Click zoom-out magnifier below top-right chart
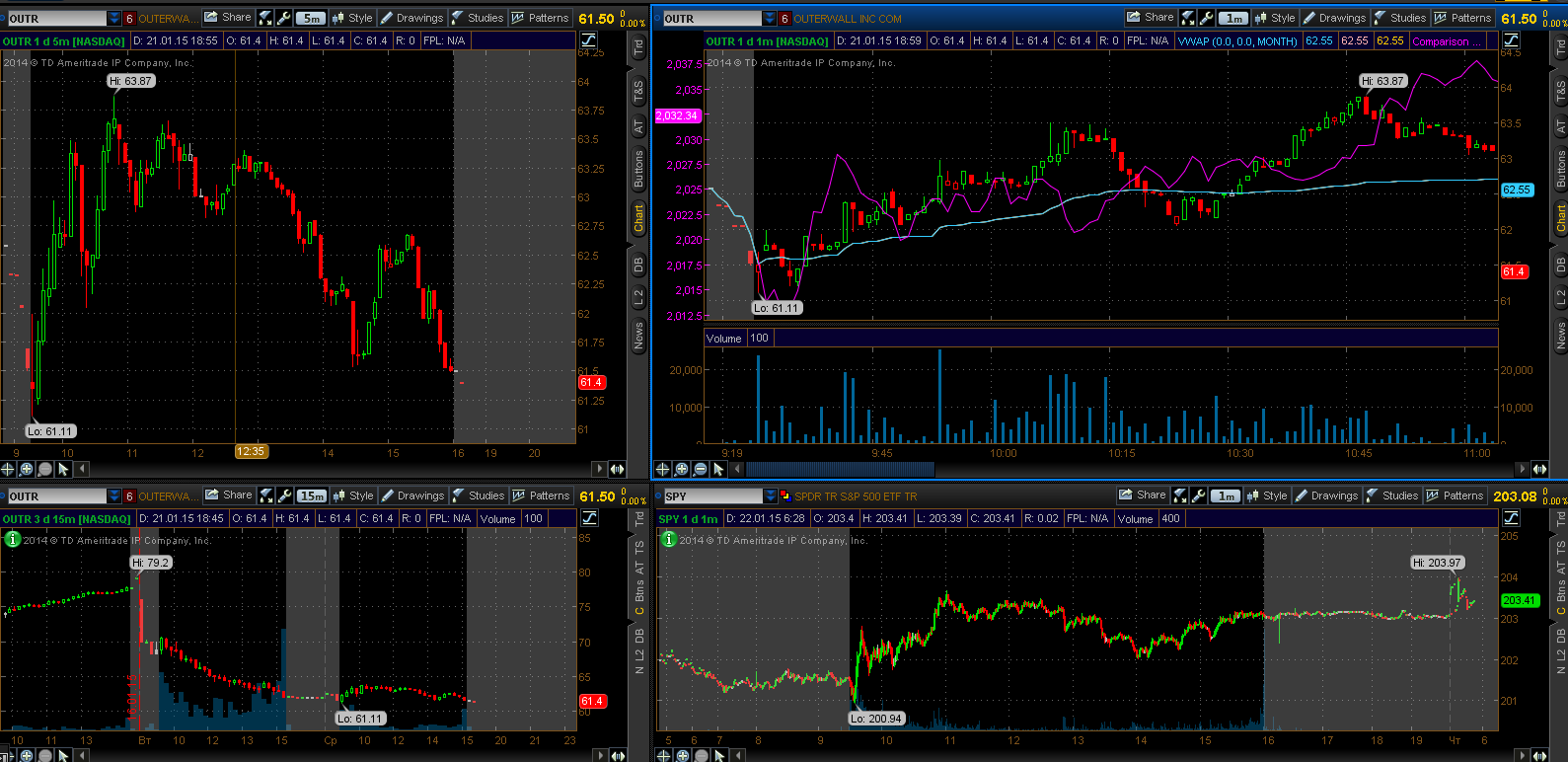The width and height of the screenshot is (1568, 762). click(x=700, y=469)
